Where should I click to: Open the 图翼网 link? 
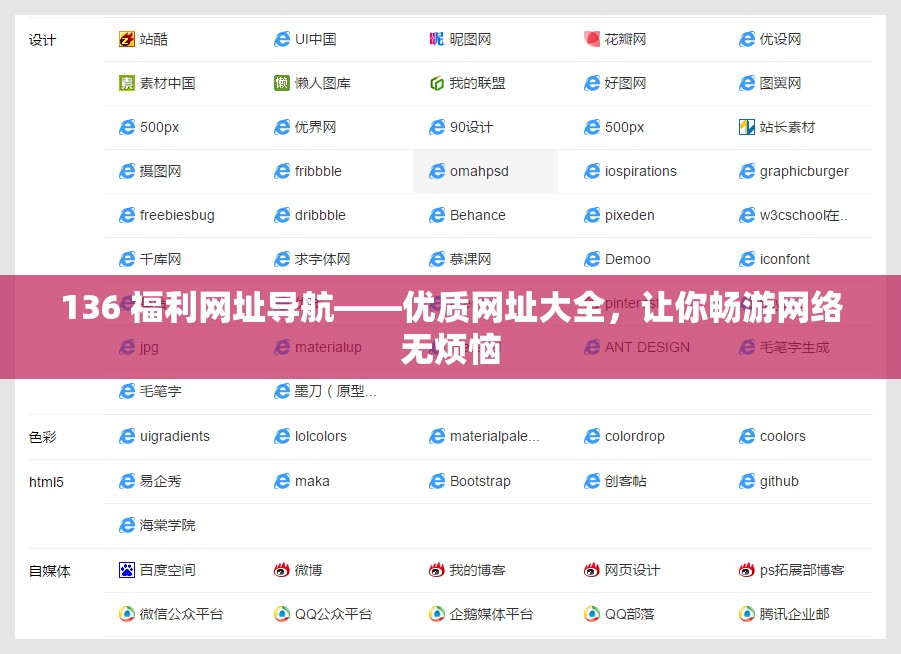pos(780,83)
